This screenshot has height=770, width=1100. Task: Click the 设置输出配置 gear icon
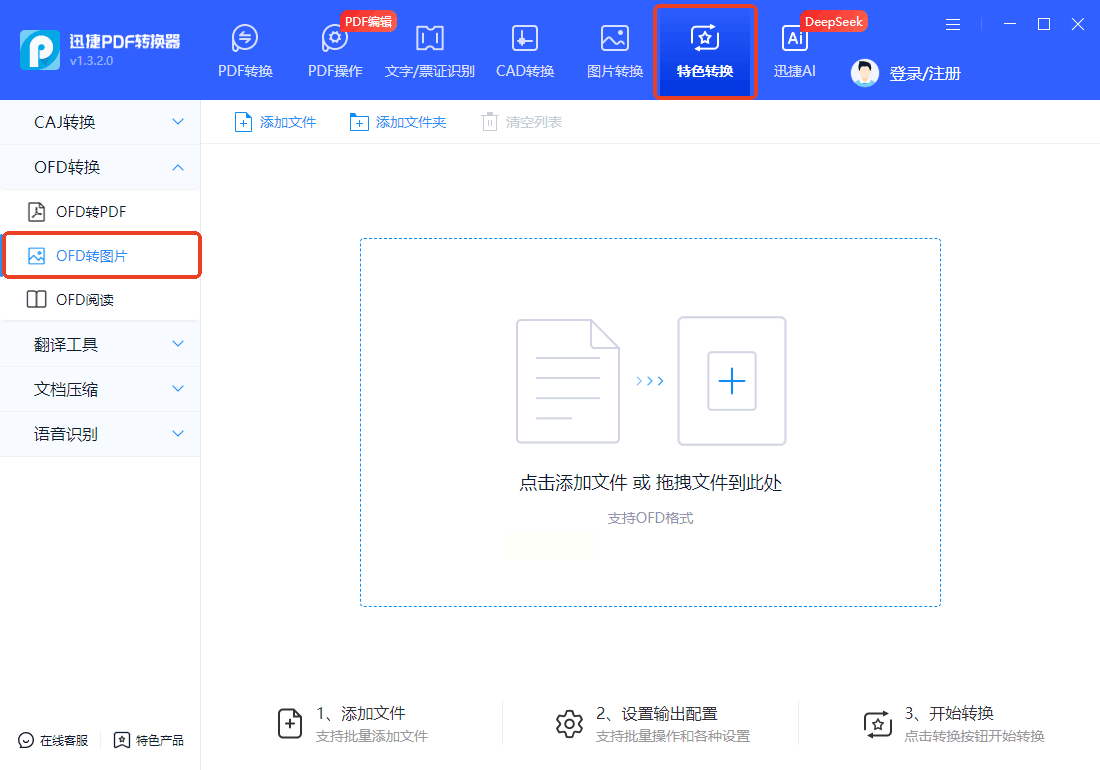pyautogui.click(x=569, y=724)
